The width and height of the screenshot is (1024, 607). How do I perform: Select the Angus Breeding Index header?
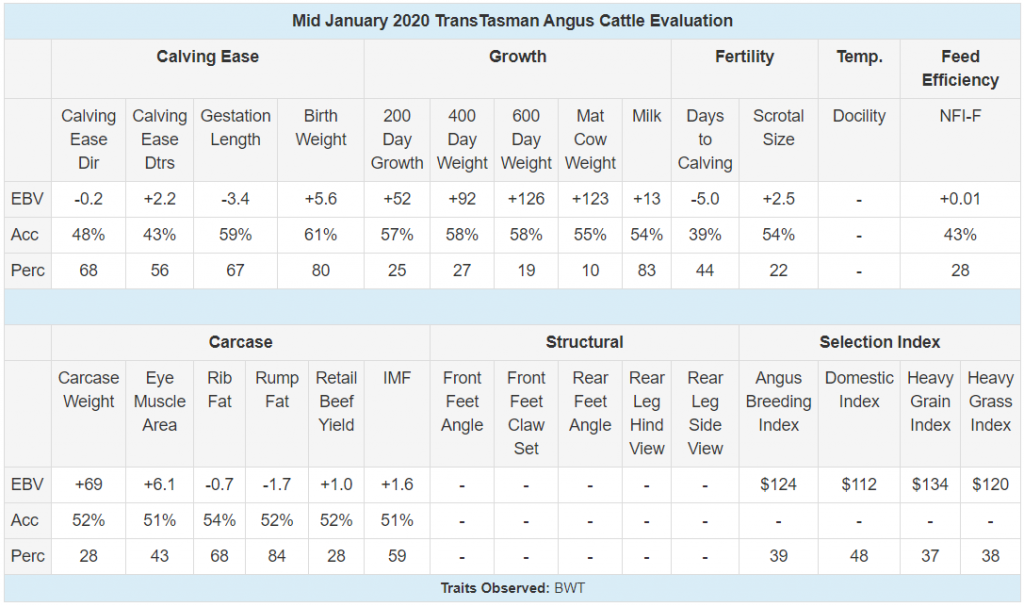778,401
